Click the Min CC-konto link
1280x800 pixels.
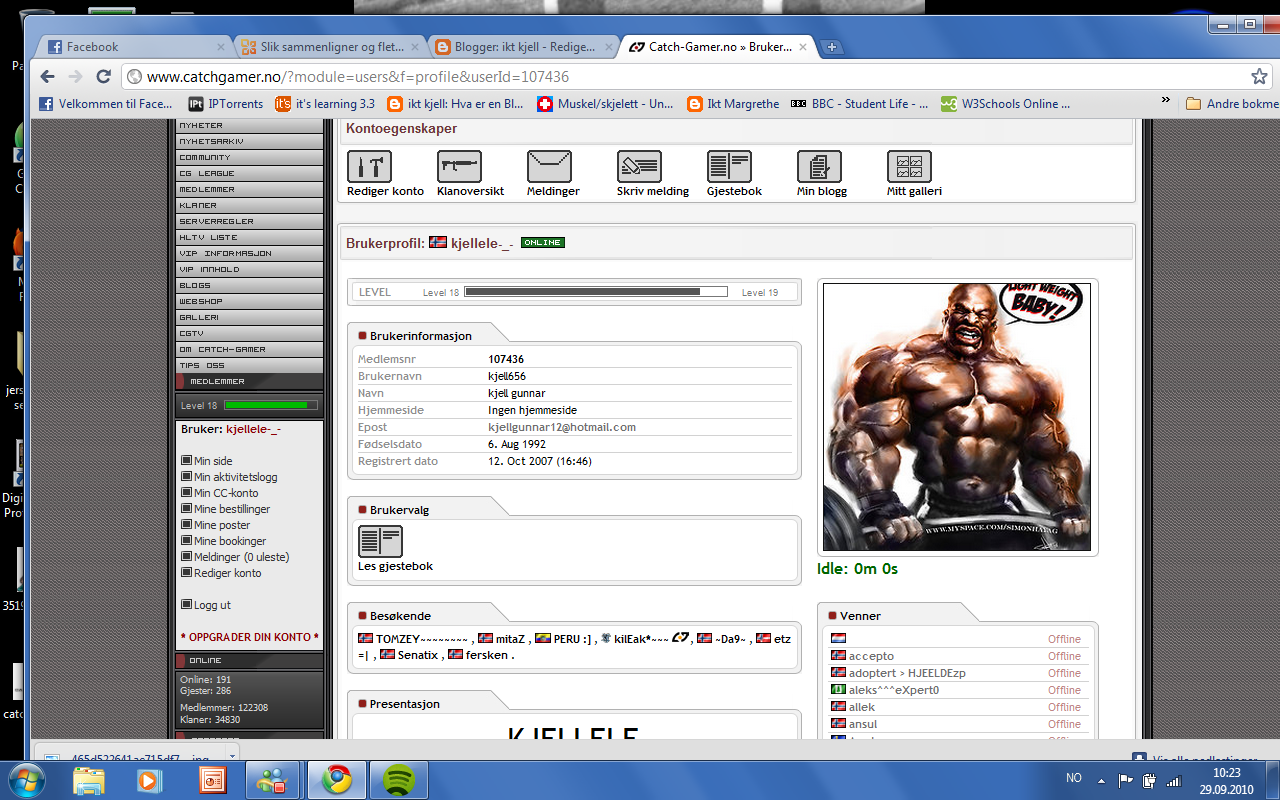[x=226, y=493]
